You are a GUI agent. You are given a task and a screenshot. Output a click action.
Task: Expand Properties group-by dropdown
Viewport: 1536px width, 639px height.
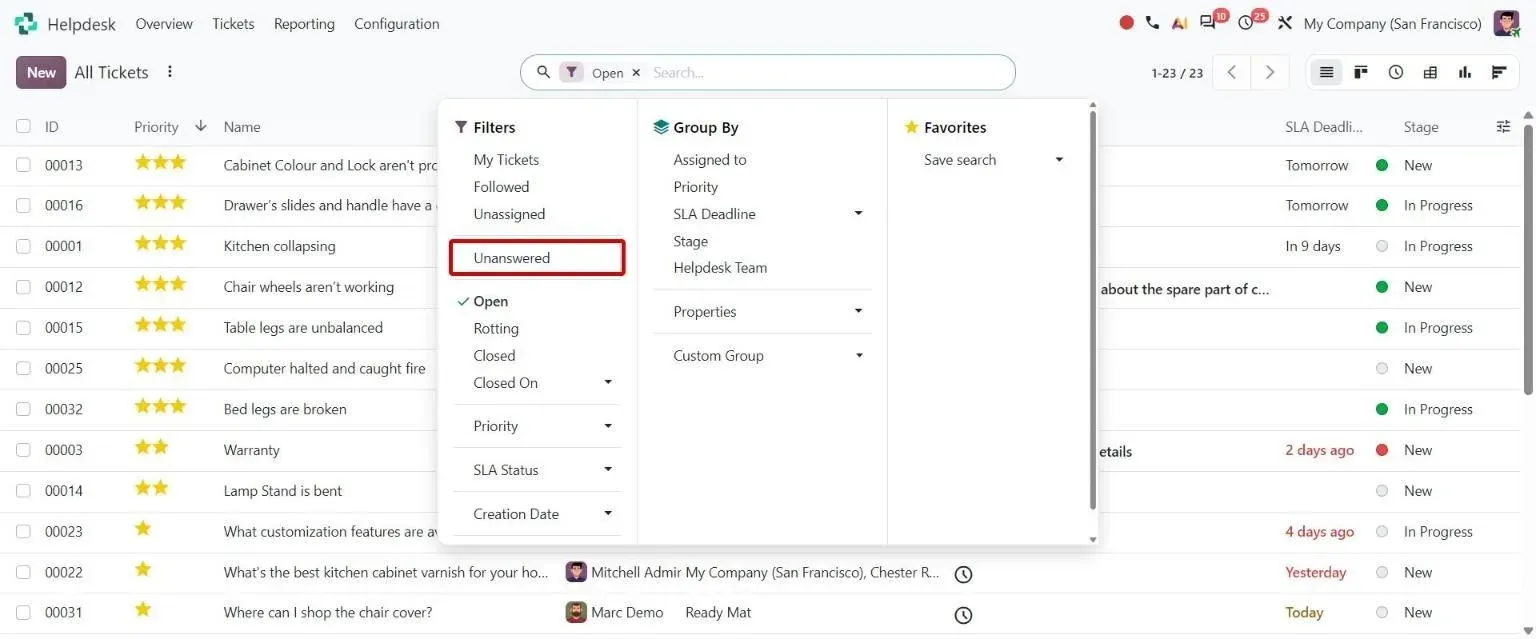858,311
